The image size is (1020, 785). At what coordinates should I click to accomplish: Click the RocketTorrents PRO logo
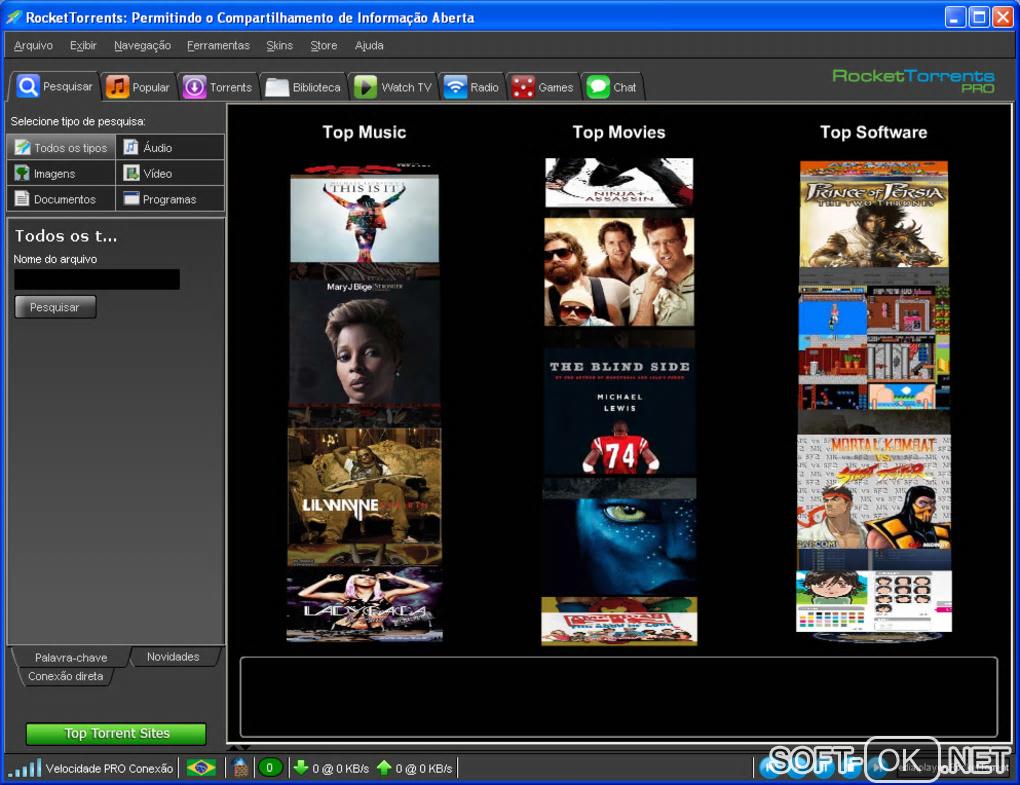[913, 81]
